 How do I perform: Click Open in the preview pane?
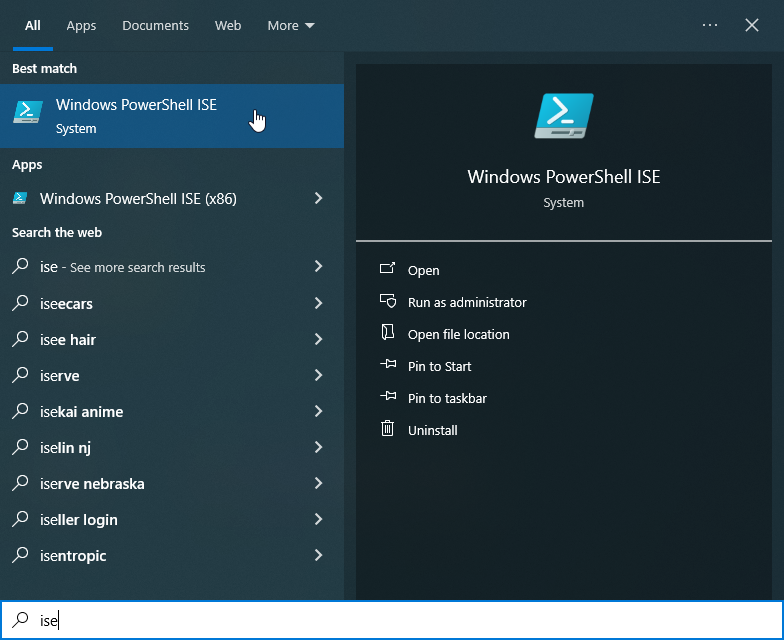click(x=424, y=270)
